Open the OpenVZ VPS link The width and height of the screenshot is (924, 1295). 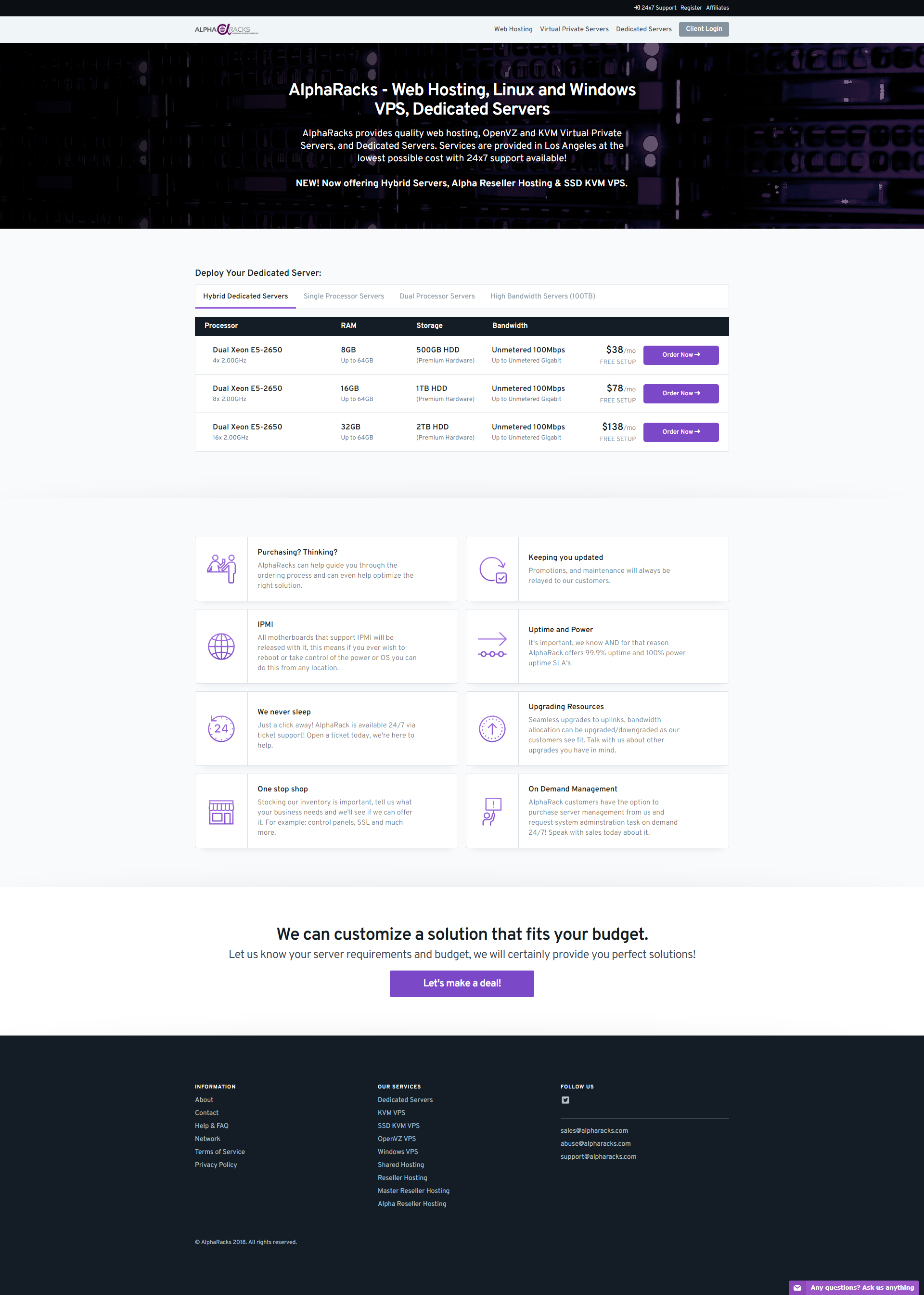[x=397, y=1139]
